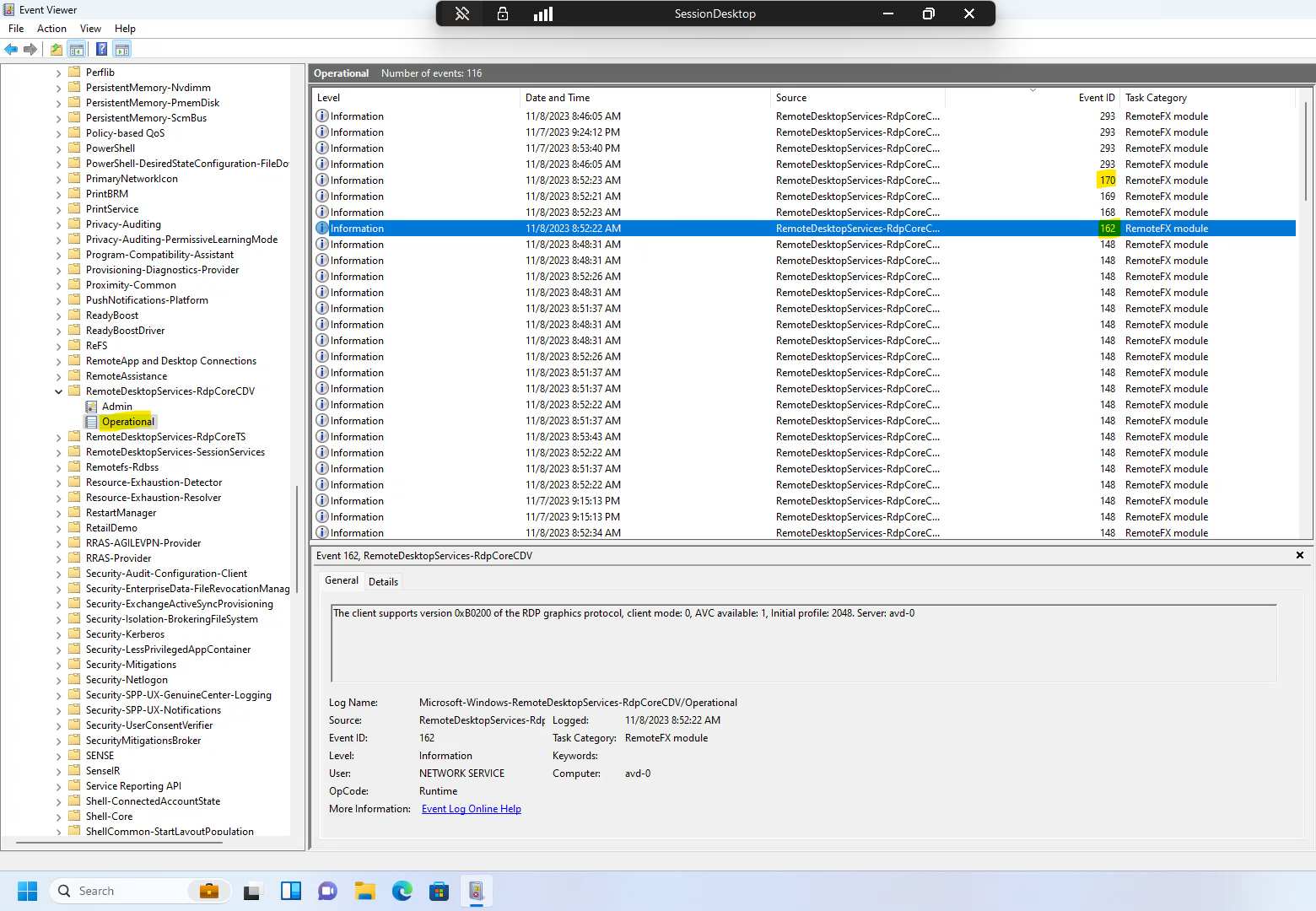Select the event row with ID 168
This screenshot has width=1316, height=911.
coord(806,213)
